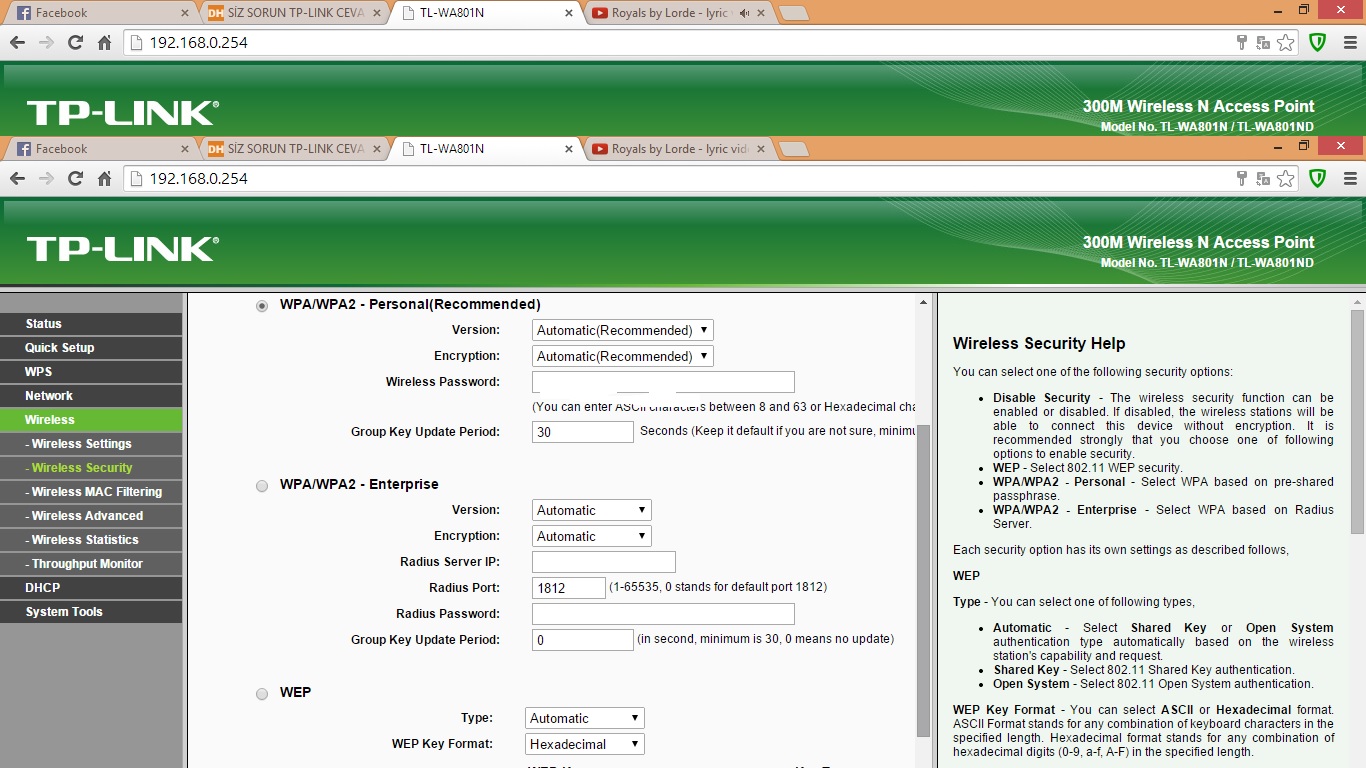Select the WEP security radio button
This screenshot has height=768, width=1366.
(262, 693)
